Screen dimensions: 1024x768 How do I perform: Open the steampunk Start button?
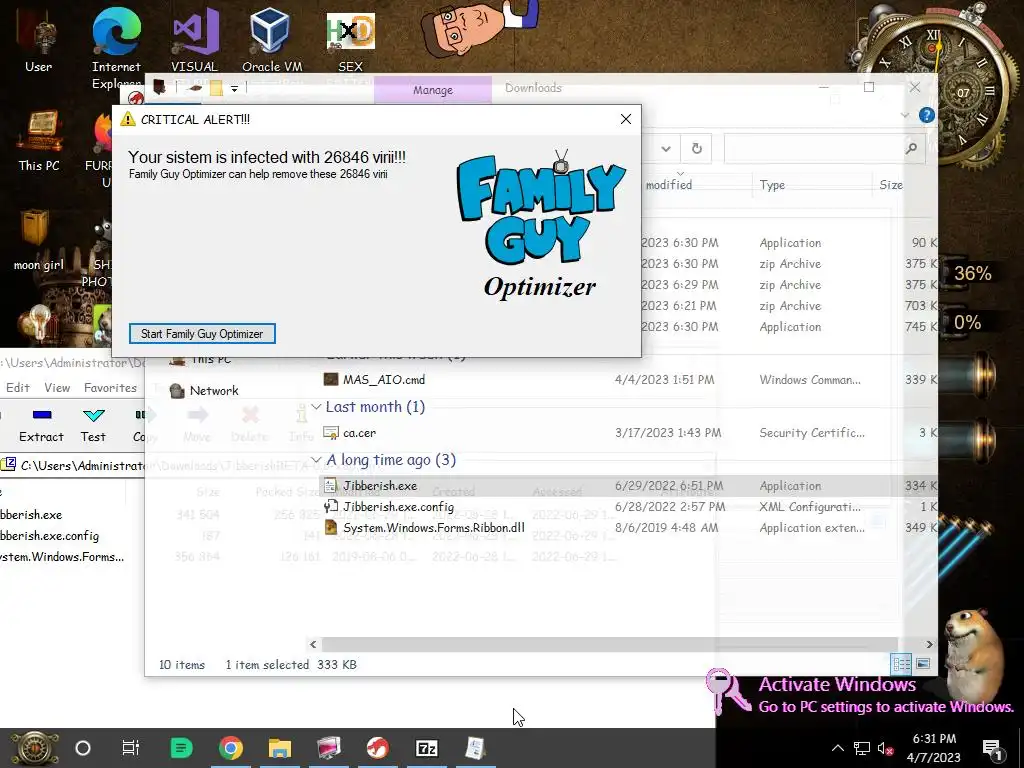[x=35, y=748]
